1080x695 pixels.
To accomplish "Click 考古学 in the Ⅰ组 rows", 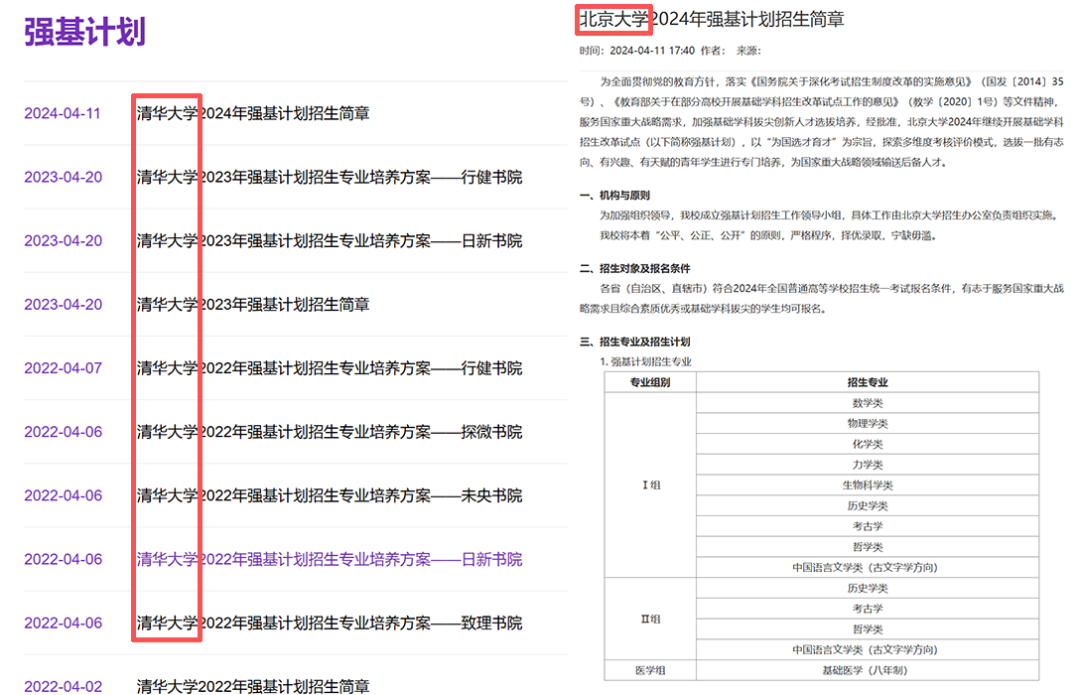I will (x=867, y=526).
